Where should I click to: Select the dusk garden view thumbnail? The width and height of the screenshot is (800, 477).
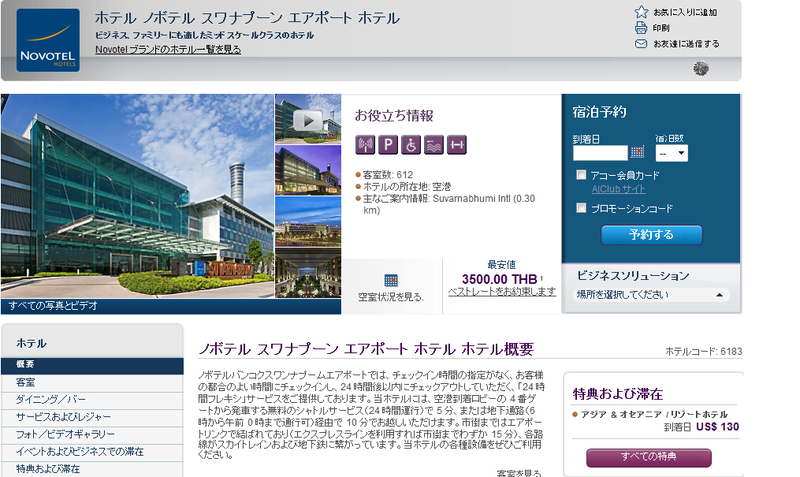point(308,221)
